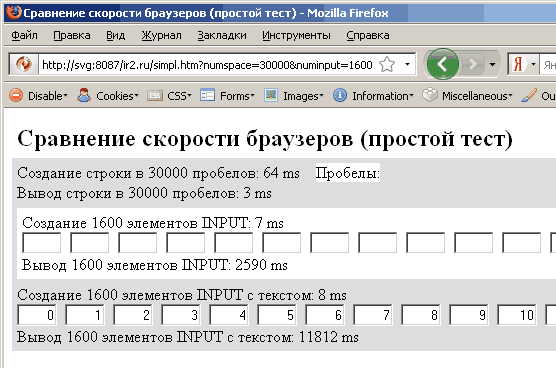The image size is (556, 368).
Task: Click the 'Пробелы:' label
Action: [348, 173]
